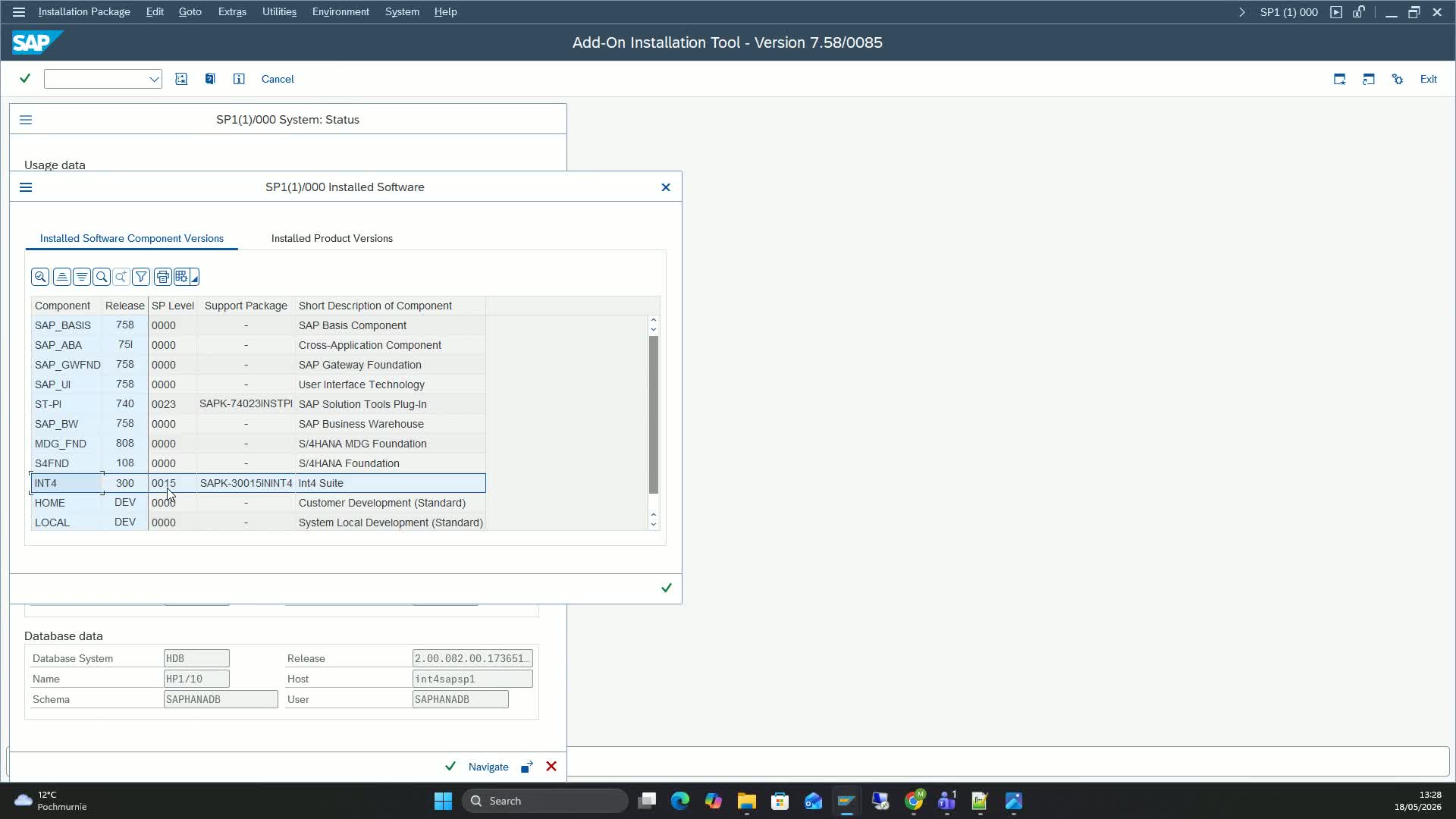Click the play icon in title bar

1336,12
